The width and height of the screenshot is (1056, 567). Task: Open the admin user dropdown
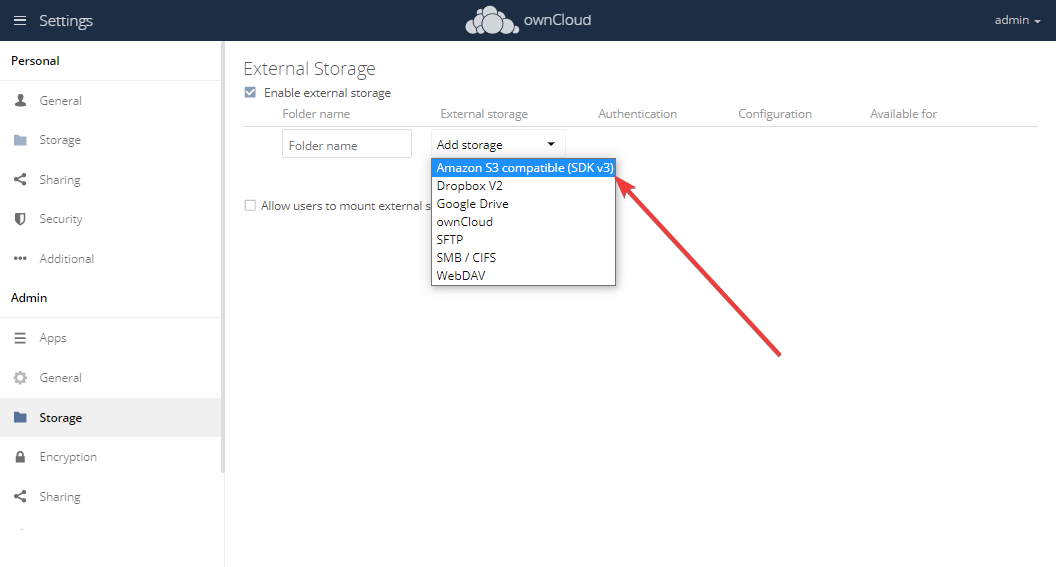[x=1018, y=20]
